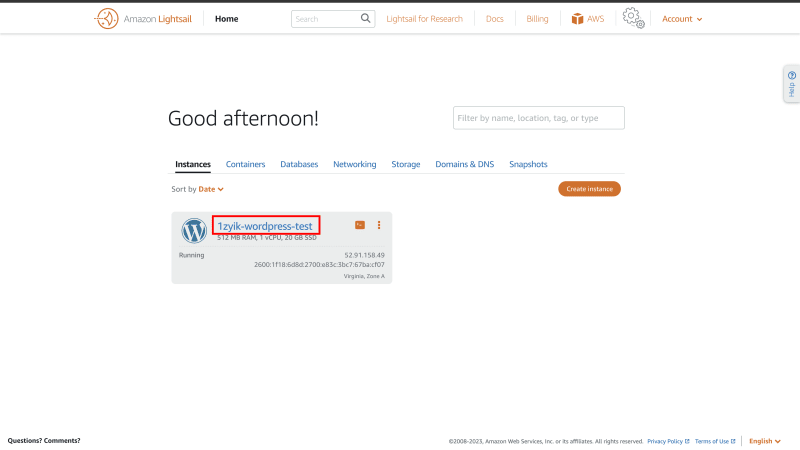Click the Home navigation item
Image resolution: width=800 pixels, height=450 pixels.
(x=227, y=19)
